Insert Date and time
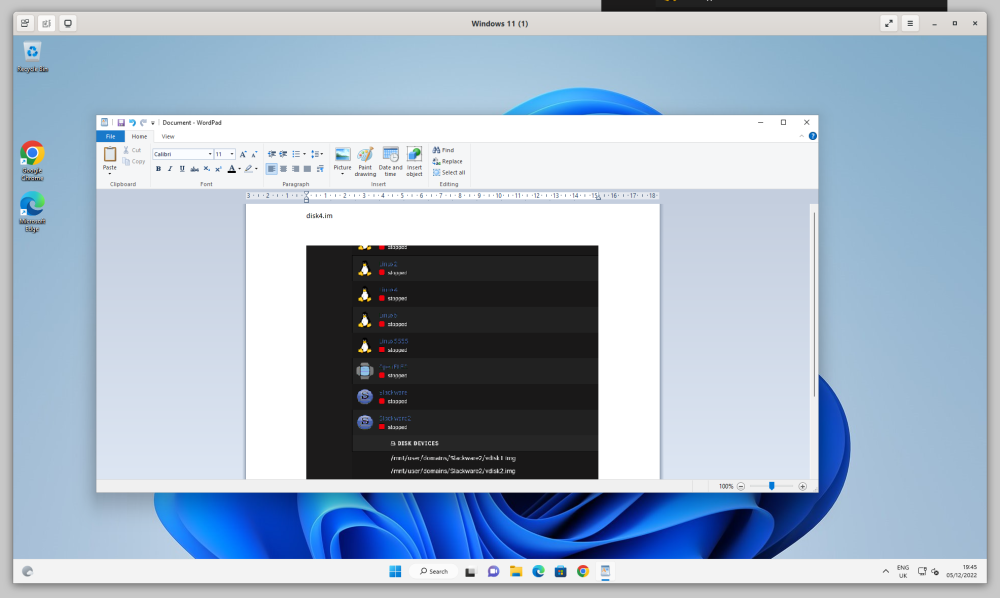This screenshot has width=1000, height=598. [390, 161]
